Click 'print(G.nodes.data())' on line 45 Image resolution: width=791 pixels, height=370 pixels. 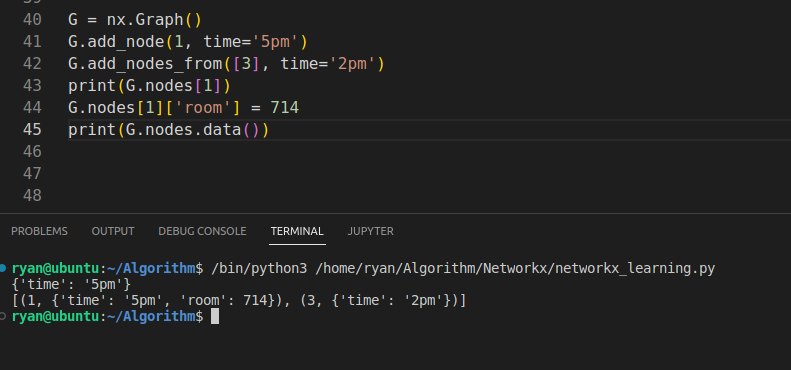tap(169, 130)
